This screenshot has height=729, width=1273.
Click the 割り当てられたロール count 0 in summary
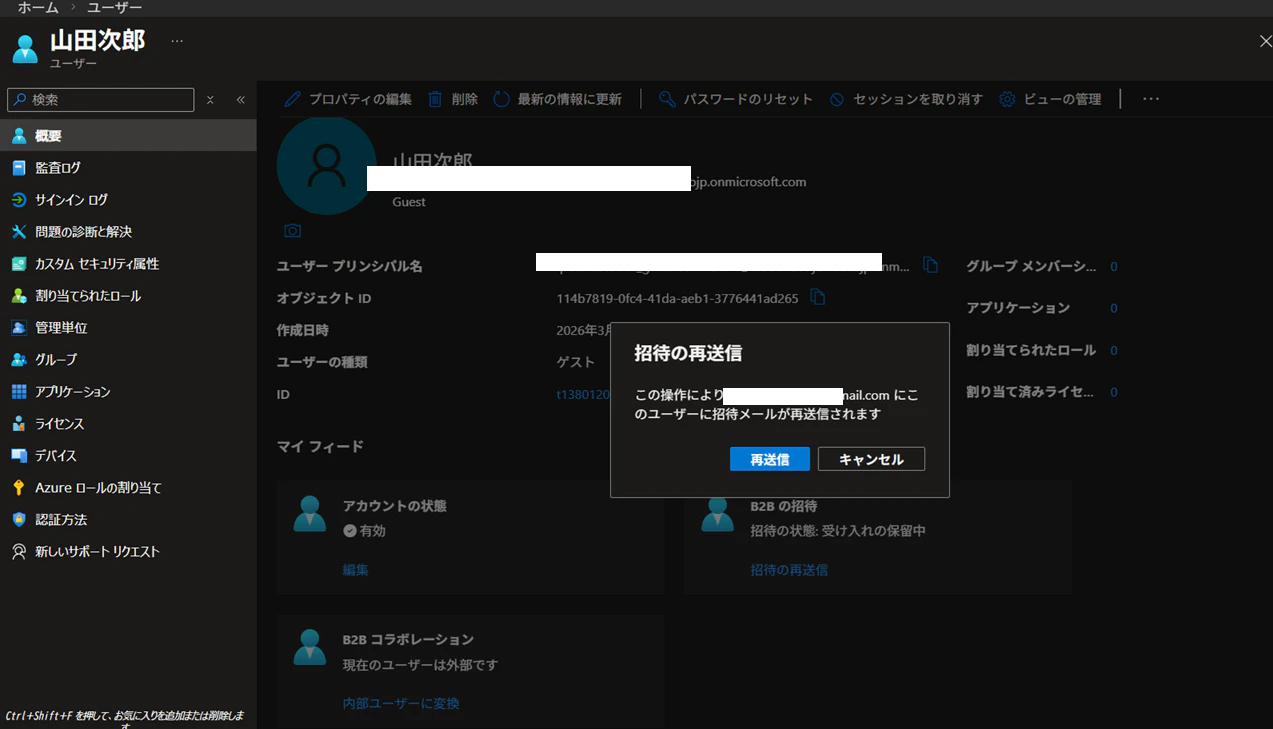coord(1114,350)
